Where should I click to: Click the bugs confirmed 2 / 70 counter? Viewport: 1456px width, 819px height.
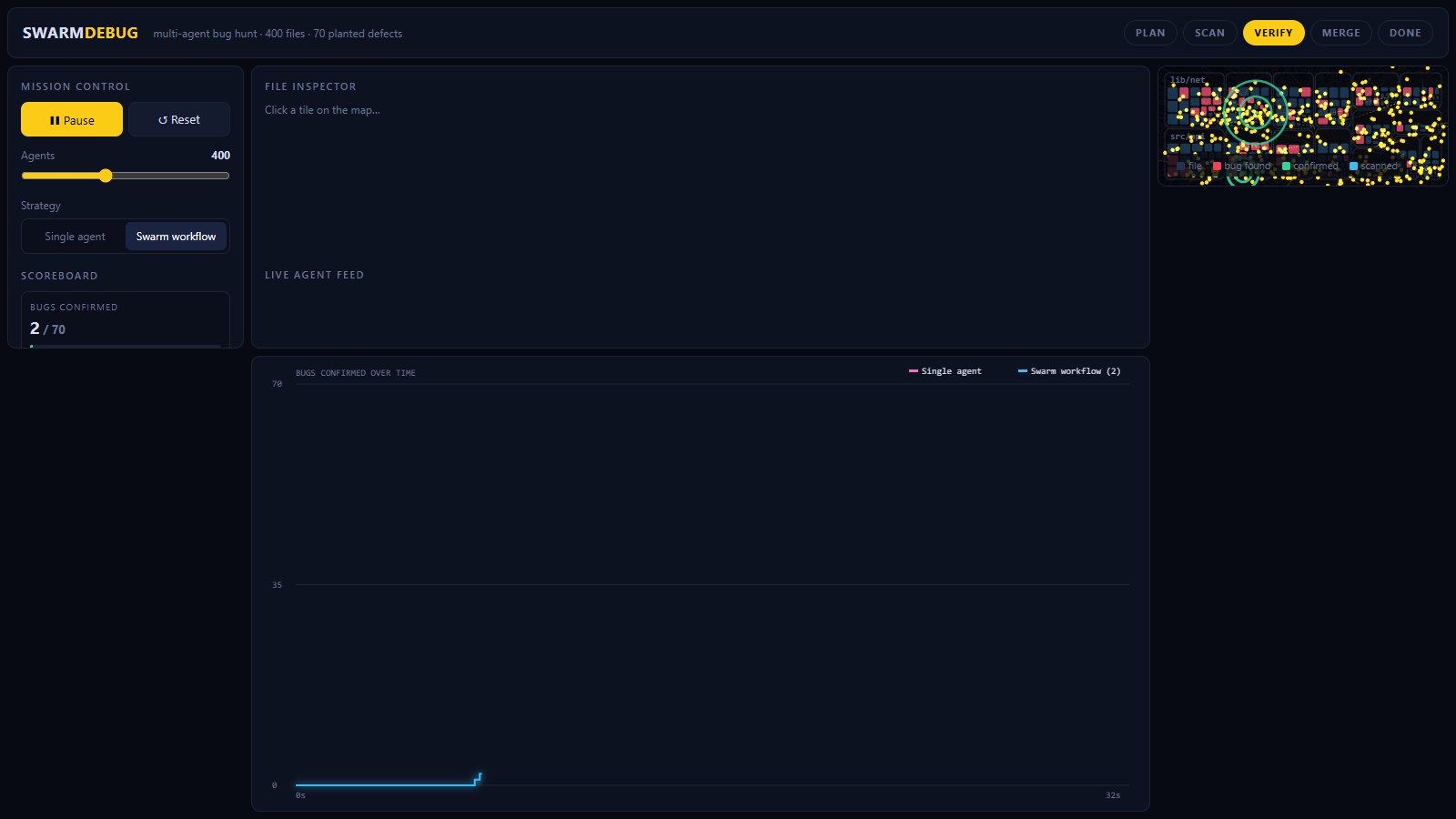(47, 329)
